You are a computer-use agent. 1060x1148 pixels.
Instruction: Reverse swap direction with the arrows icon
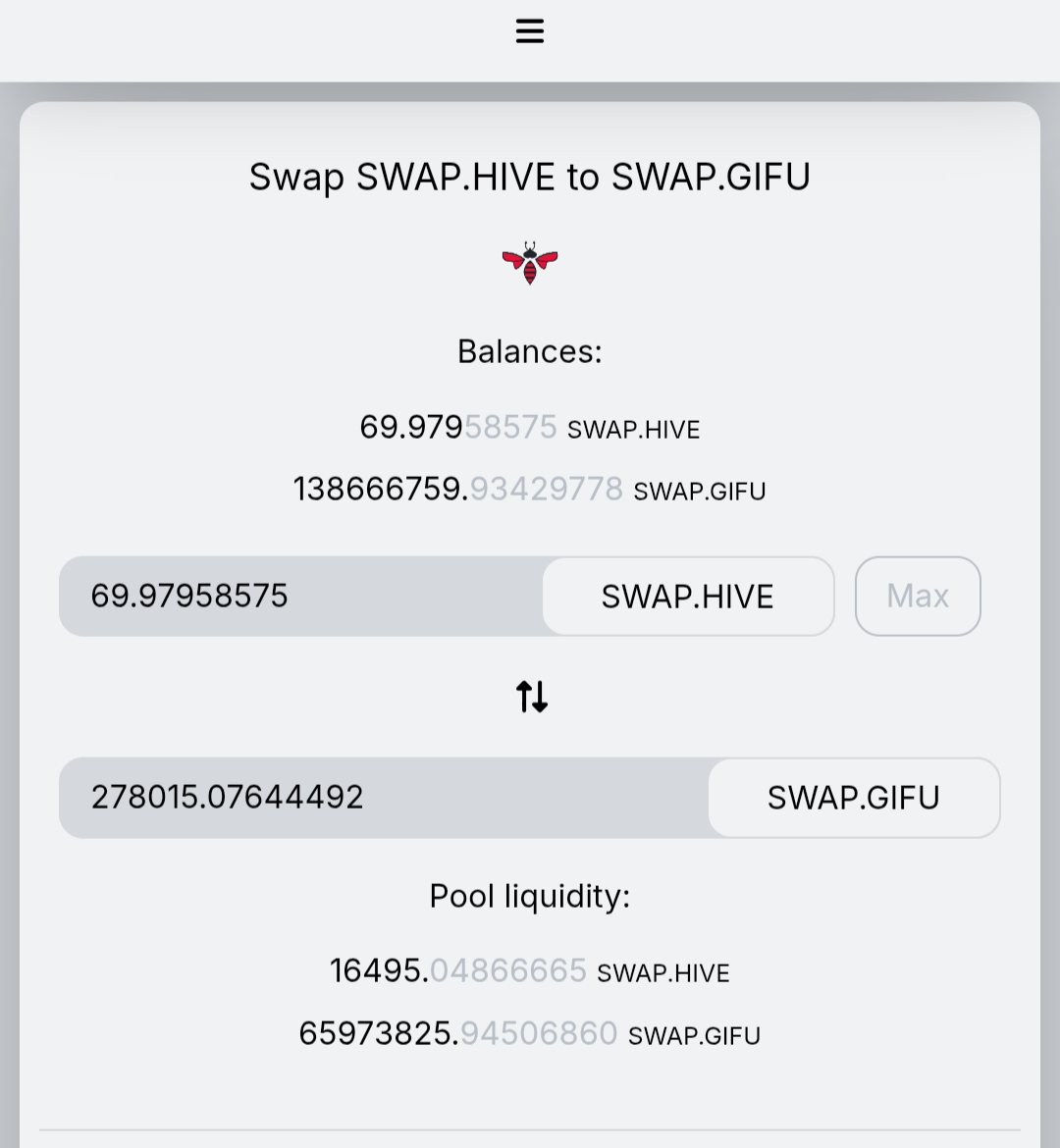pos(531,697)
